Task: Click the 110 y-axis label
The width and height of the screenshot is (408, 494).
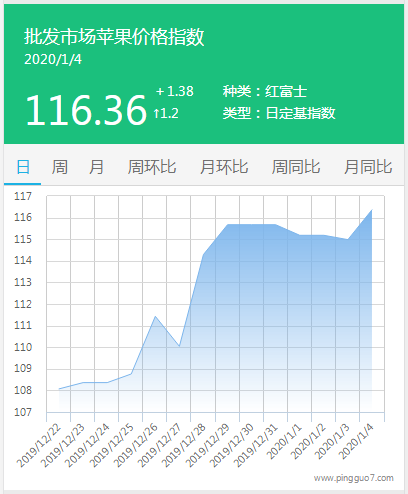Action: tap(23, 347)
